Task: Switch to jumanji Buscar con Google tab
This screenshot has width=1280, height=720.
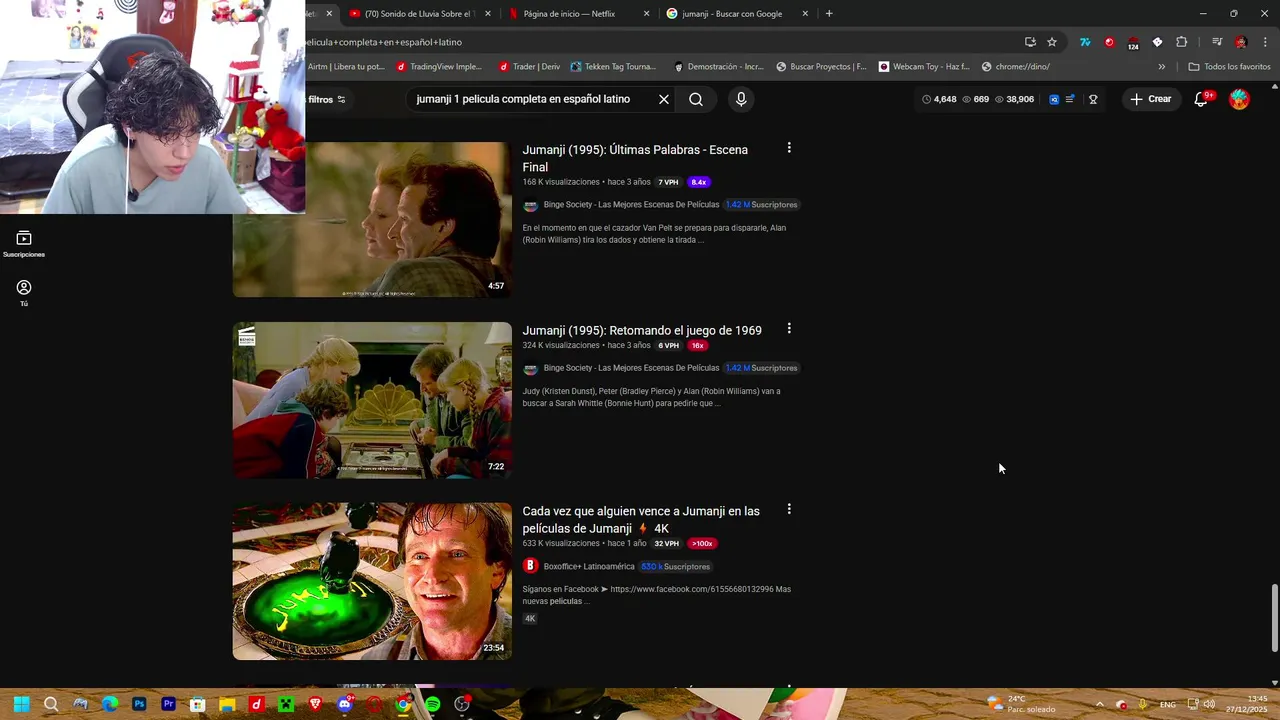Action: (x=738, y=14)
